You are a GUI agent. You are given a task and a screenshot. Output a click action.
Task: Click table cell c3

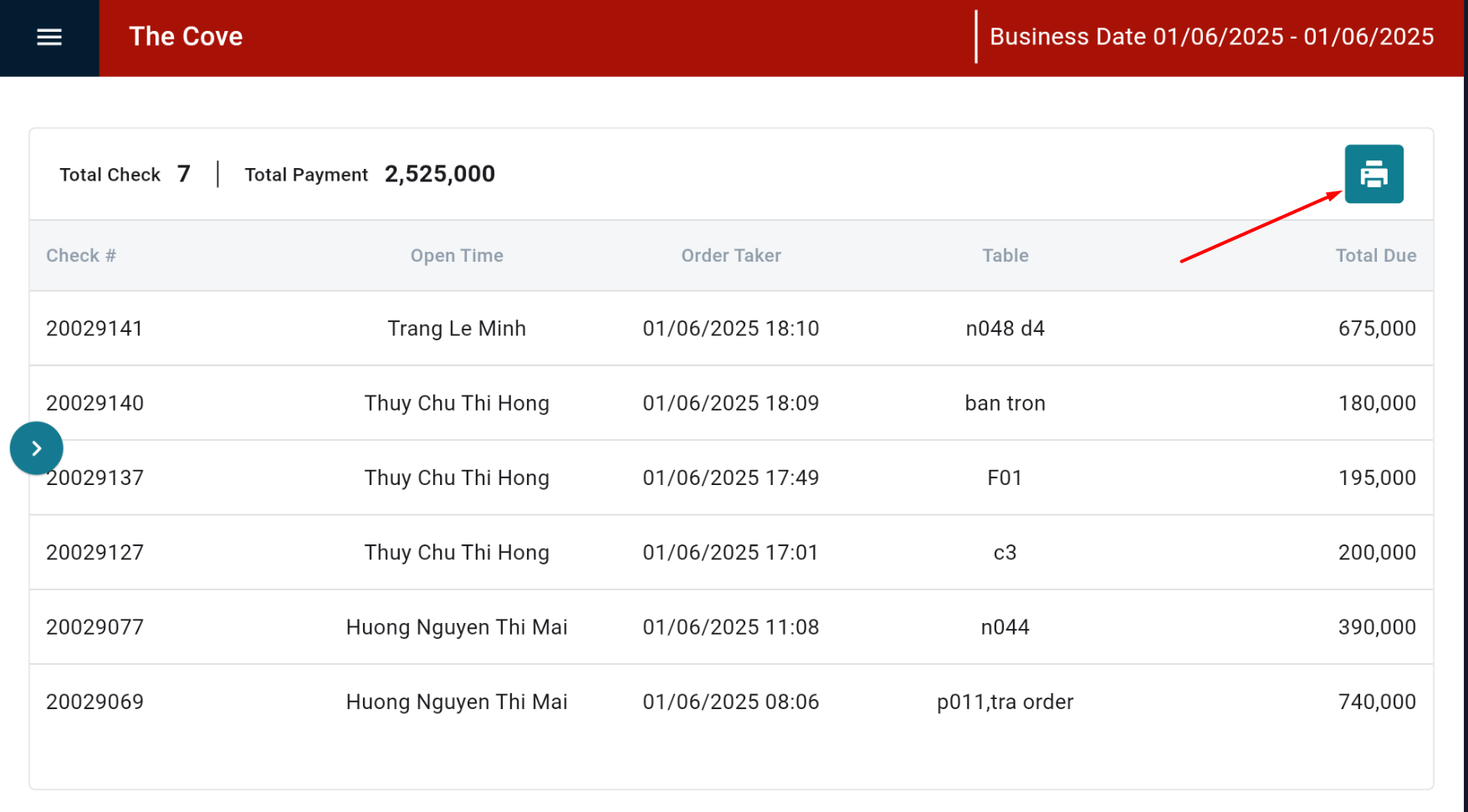pos(1005,553)
